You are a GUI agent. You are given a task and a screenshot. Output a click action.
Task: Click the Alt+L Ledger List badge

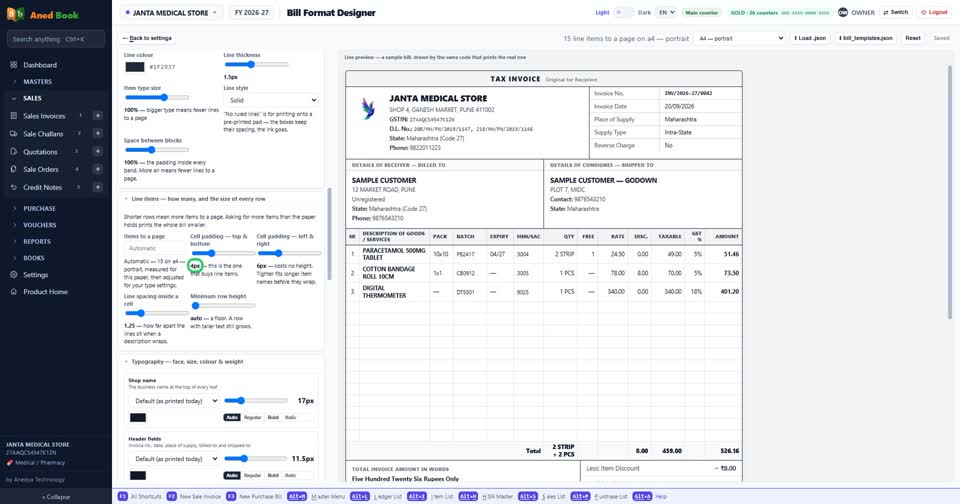360,497
